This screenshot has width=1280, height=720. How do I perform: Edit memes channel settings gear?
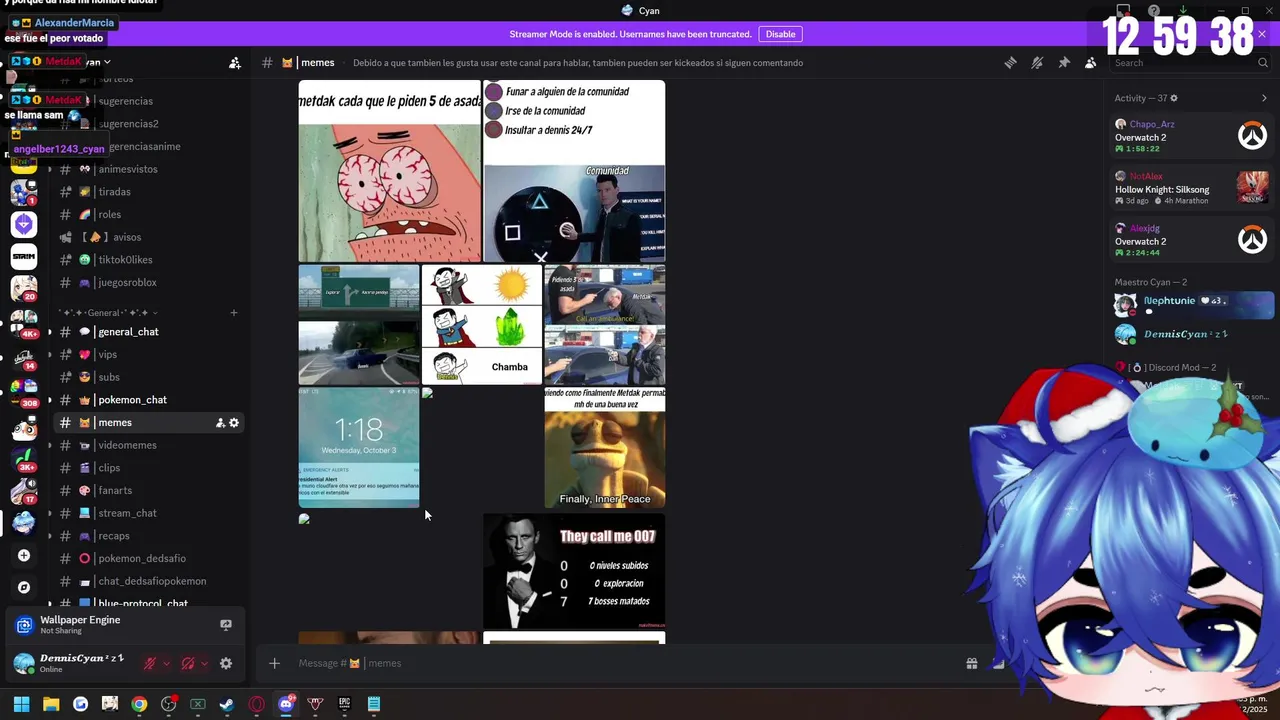[x=234, y=423]
